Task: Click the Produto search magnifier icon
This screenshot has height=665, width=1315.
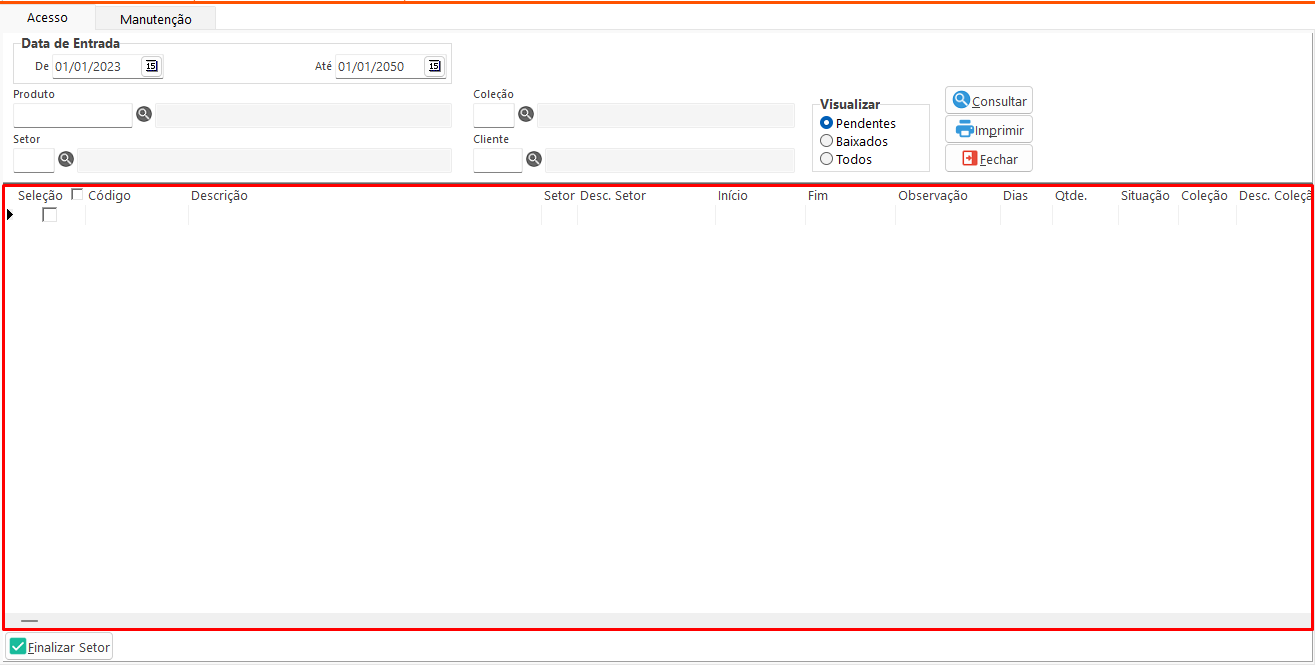Action: (x=144, y=115)
